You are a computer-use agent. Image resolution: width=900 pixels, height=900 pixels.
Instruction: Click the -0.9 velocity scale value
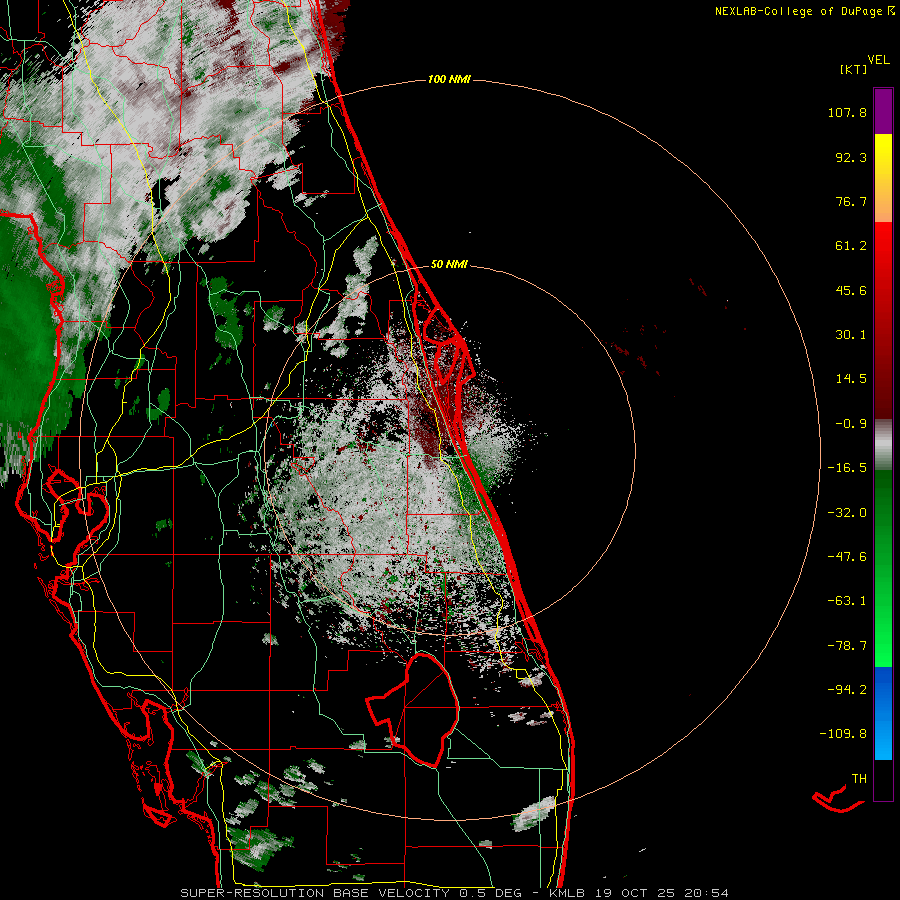[851, 424]
